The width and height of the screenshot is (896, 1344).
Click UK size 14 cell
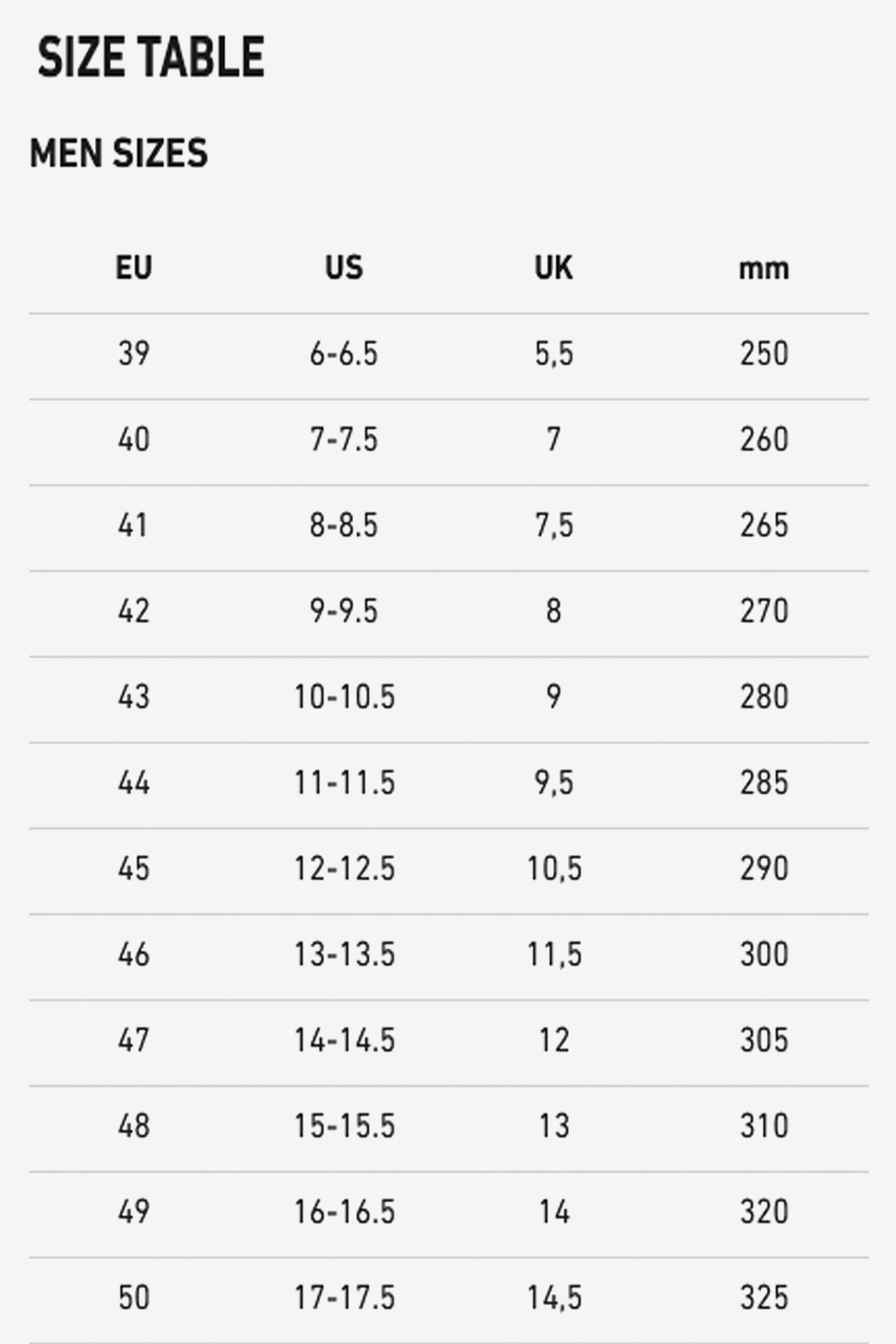tap(554, 1212)
